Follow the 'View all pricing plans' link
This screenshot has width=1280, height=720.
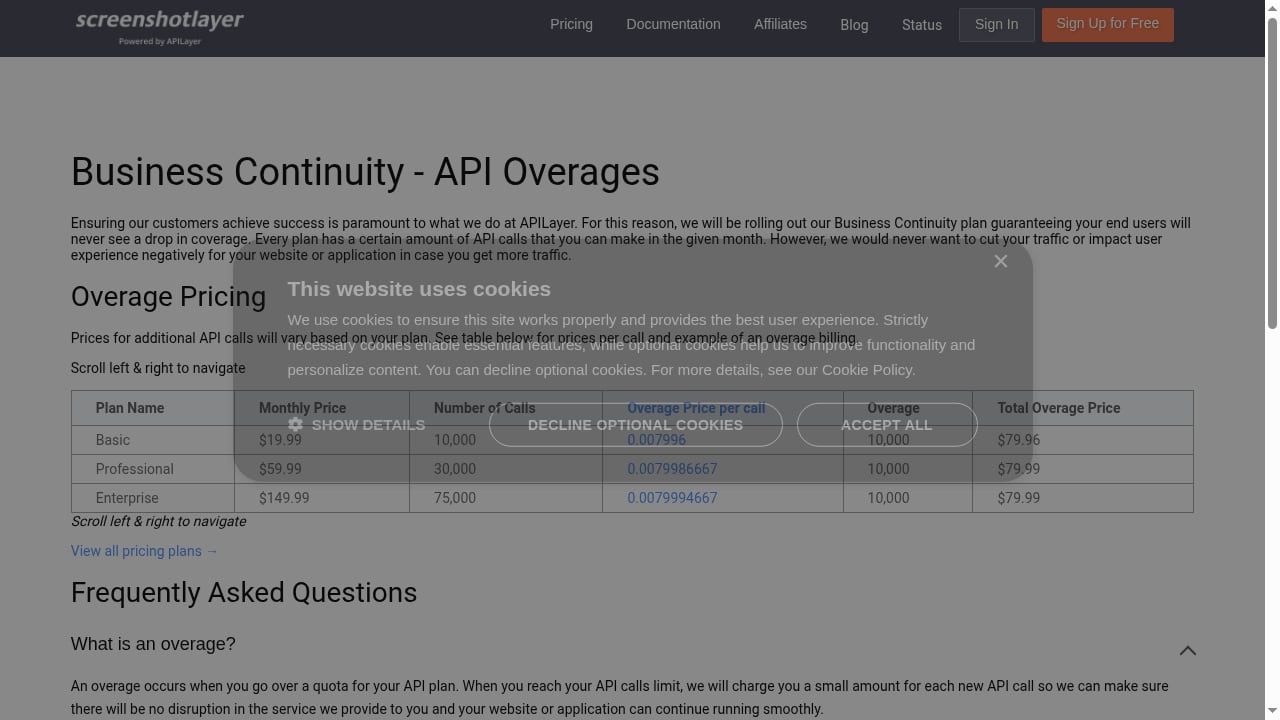(x=144, y=551)
